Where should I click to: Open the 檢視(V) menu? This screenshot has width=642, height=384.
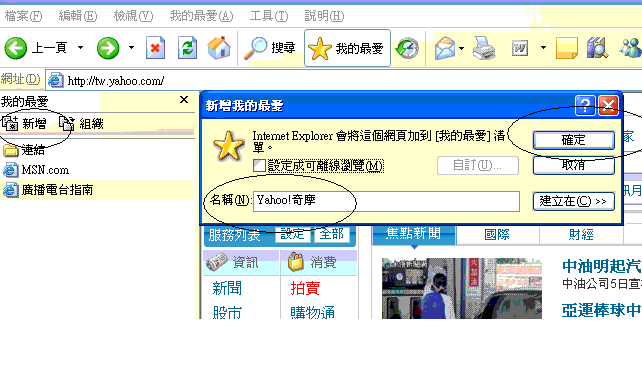coord(133,16)
